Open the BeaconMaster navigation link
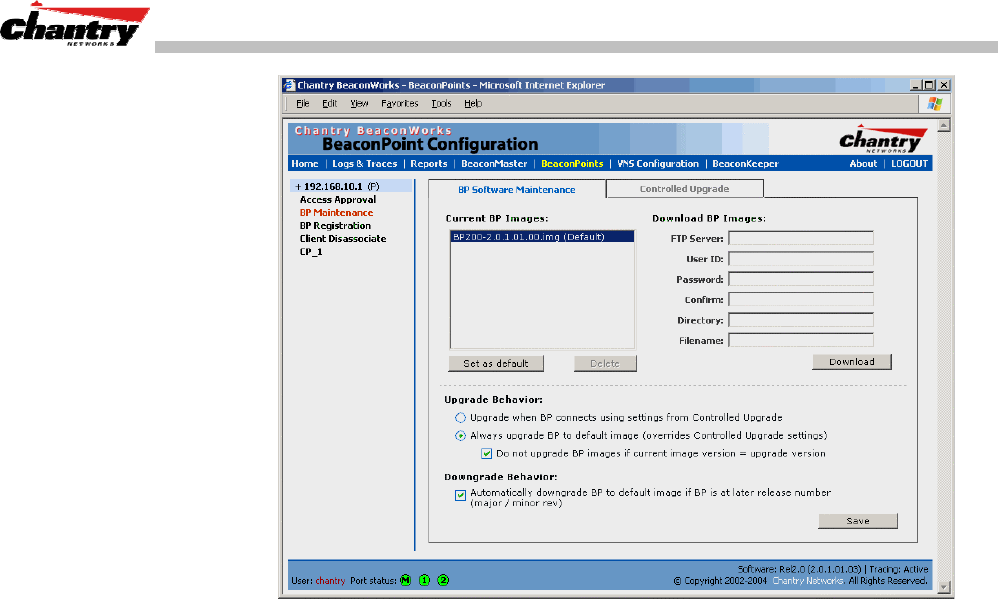 coord(494,164)
